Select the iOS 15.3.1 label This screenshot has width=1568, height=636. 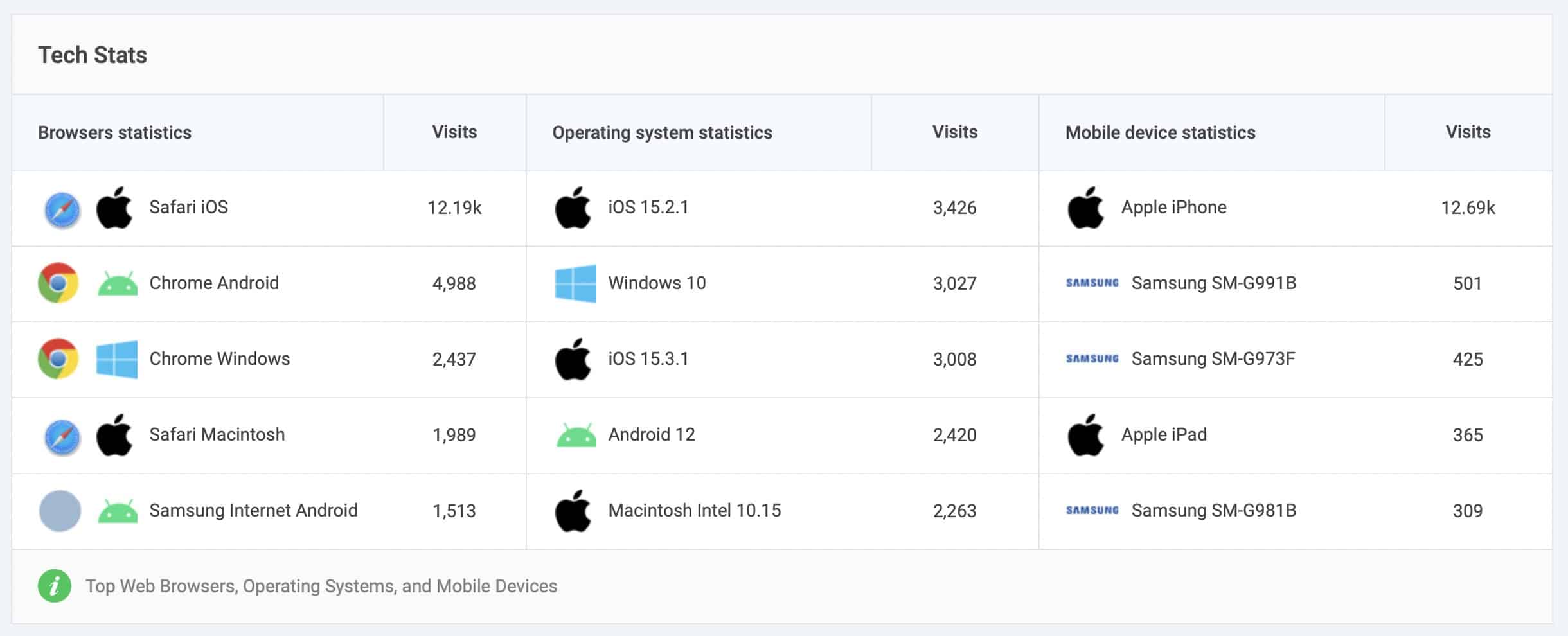click(x=648, y=359)
